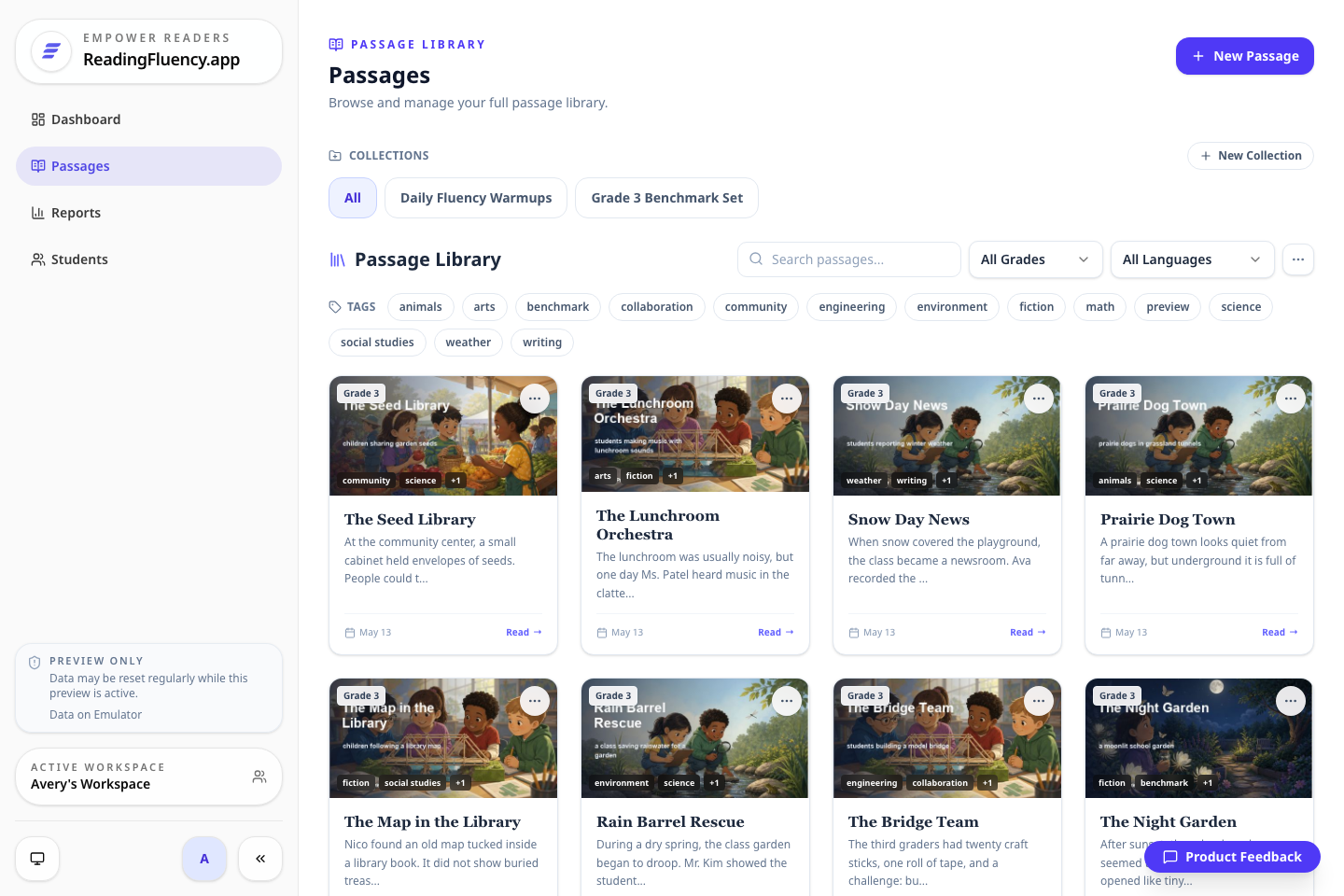Screen dimensions: 1344x896
Task: Open options menu on The Night Garden card
Action: pos(1291,701)
